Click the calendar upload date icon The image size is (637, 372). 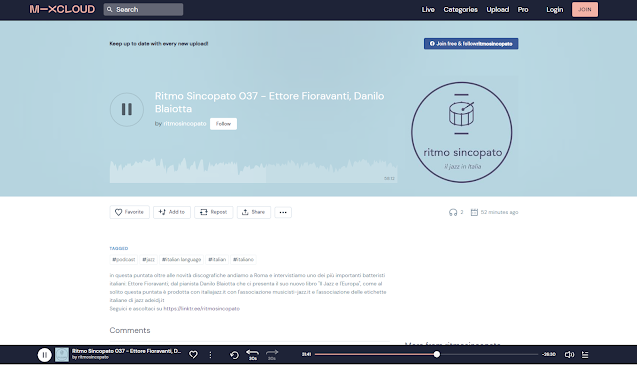tap(474, 212)
